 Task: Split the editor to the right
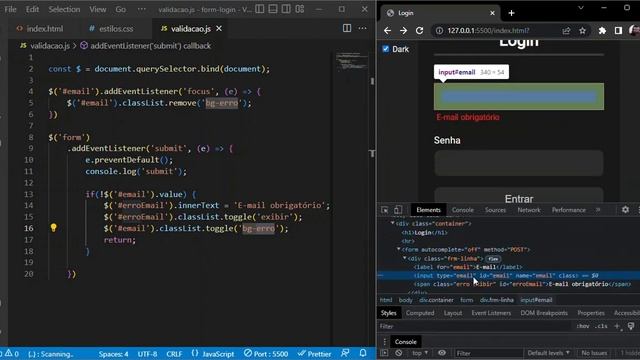click(x=347, y=28)
